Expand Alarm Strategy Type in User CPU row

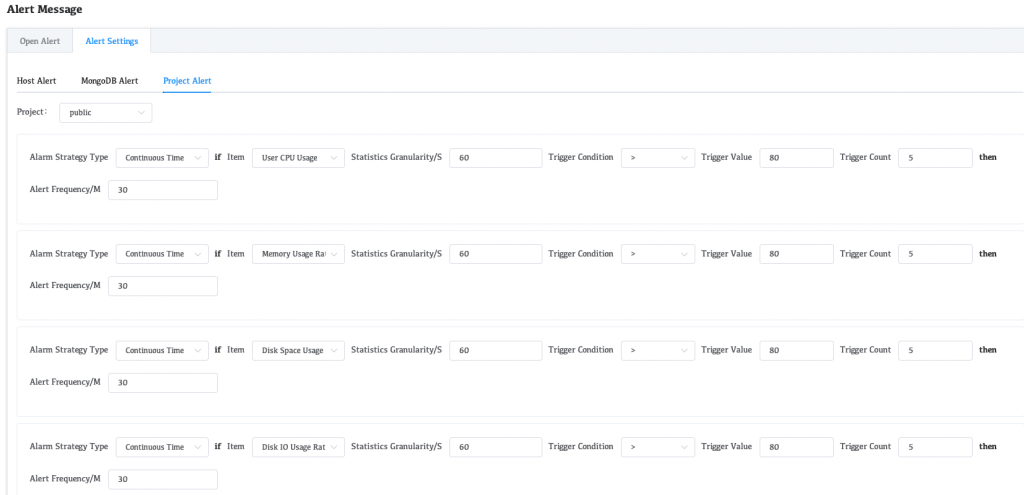coord(162,158)
